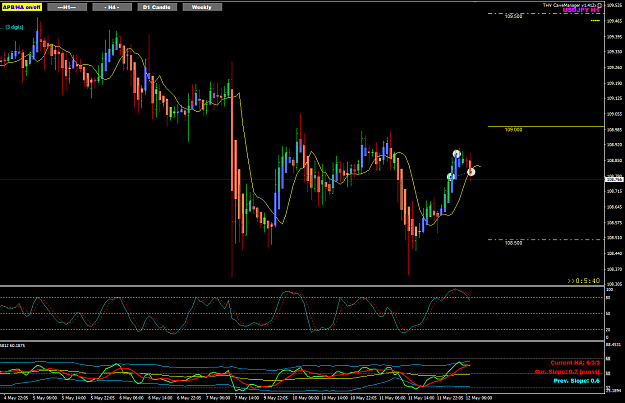
Task: Click the THV CaveManager expert advisor label
Action: pyautogui.click(x=570, y=5)
